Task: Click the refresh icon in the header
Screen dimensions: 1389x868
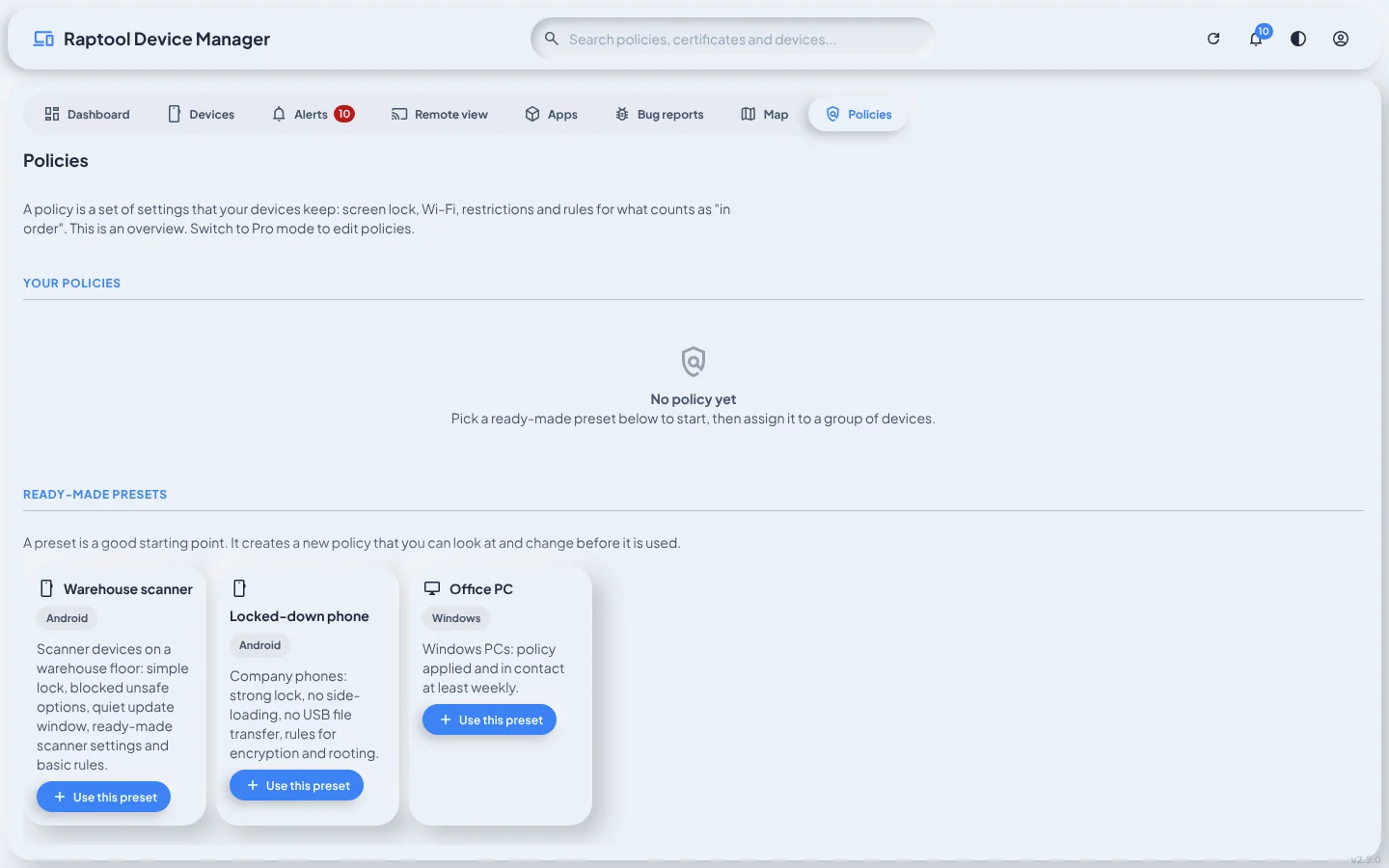Action: coord(1213,39)
